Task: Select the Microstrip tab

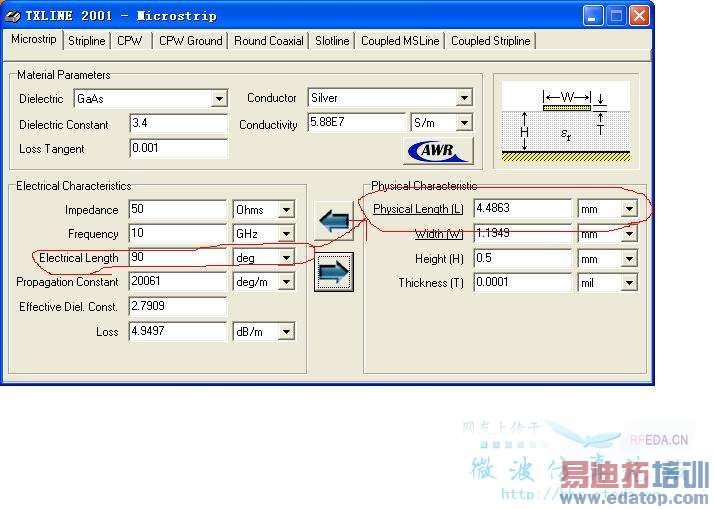Action: click(x=33, y=39)
